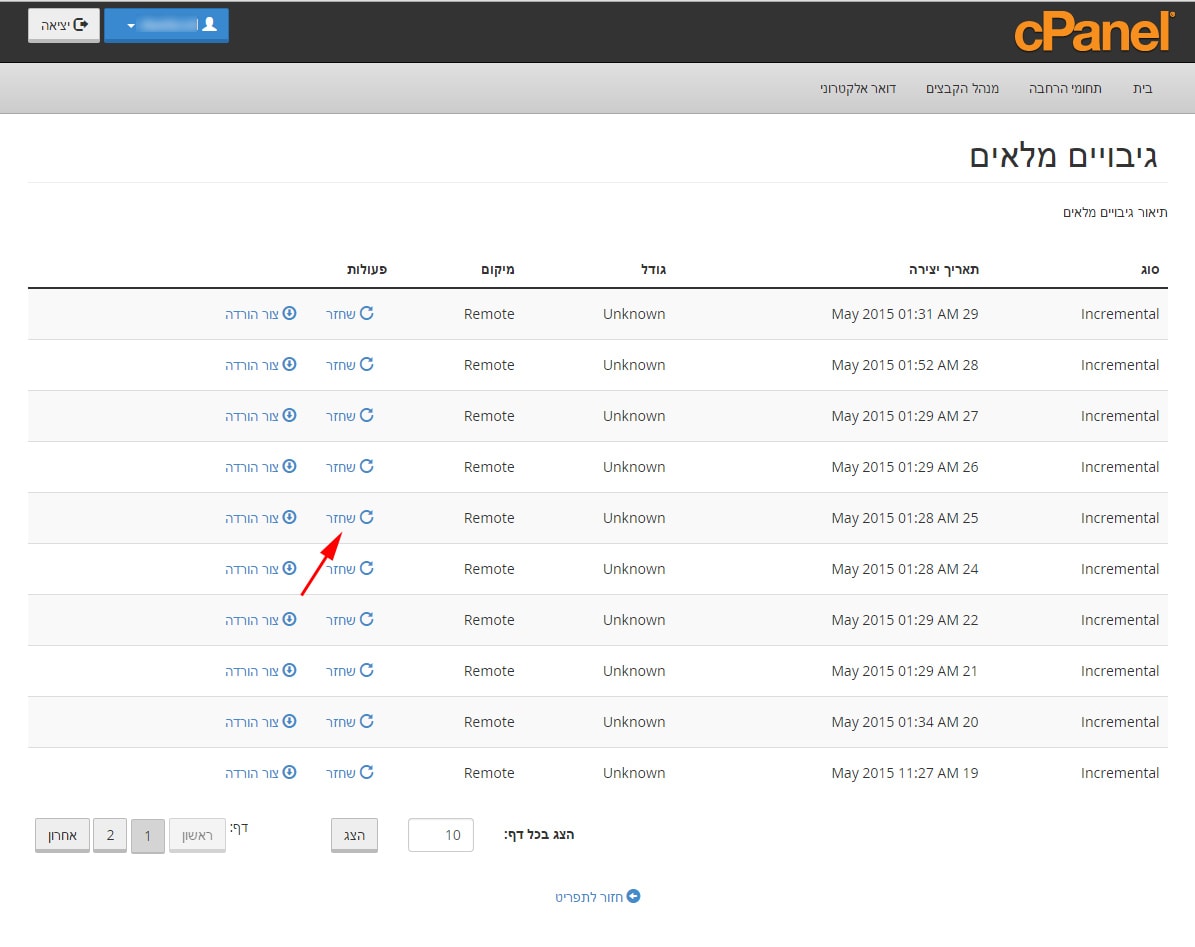The height and width of the screenshot is (947, 1195).
Task: Click restore icon for May 25 backup
Action: [367, 517]
